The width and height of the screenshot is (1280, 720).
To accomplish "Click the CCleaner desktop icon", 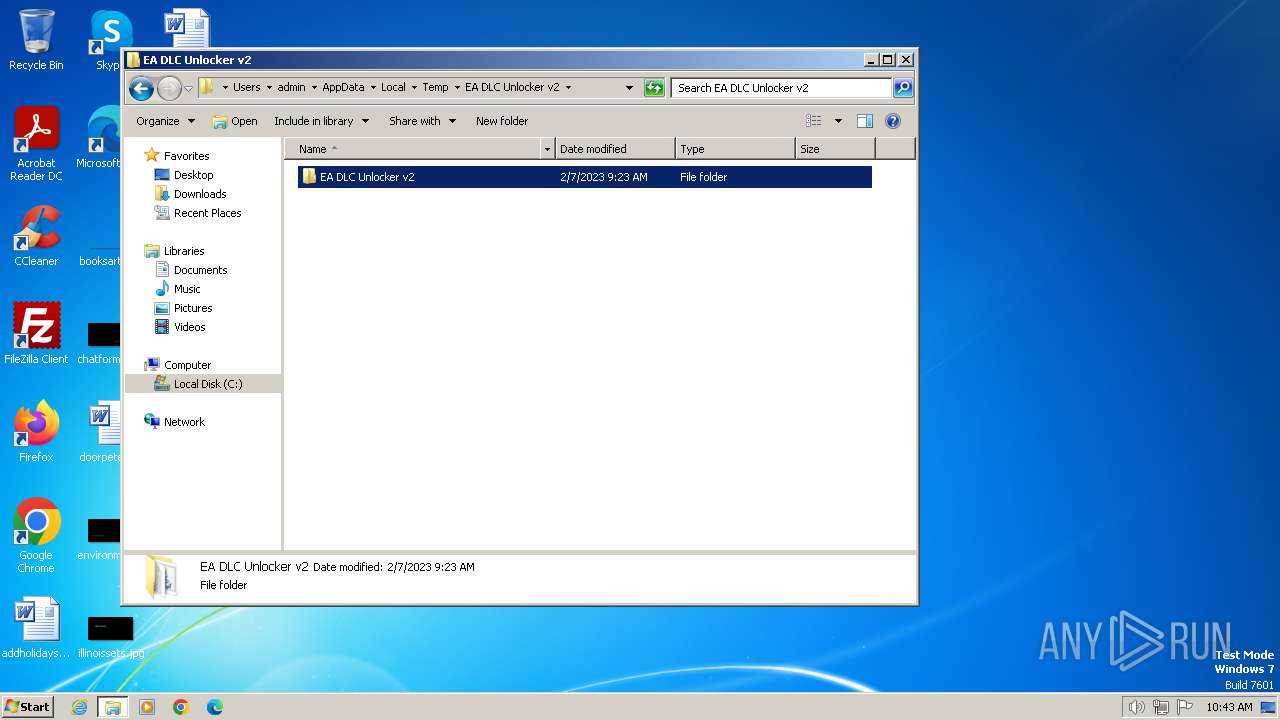I will coord(36,236).
